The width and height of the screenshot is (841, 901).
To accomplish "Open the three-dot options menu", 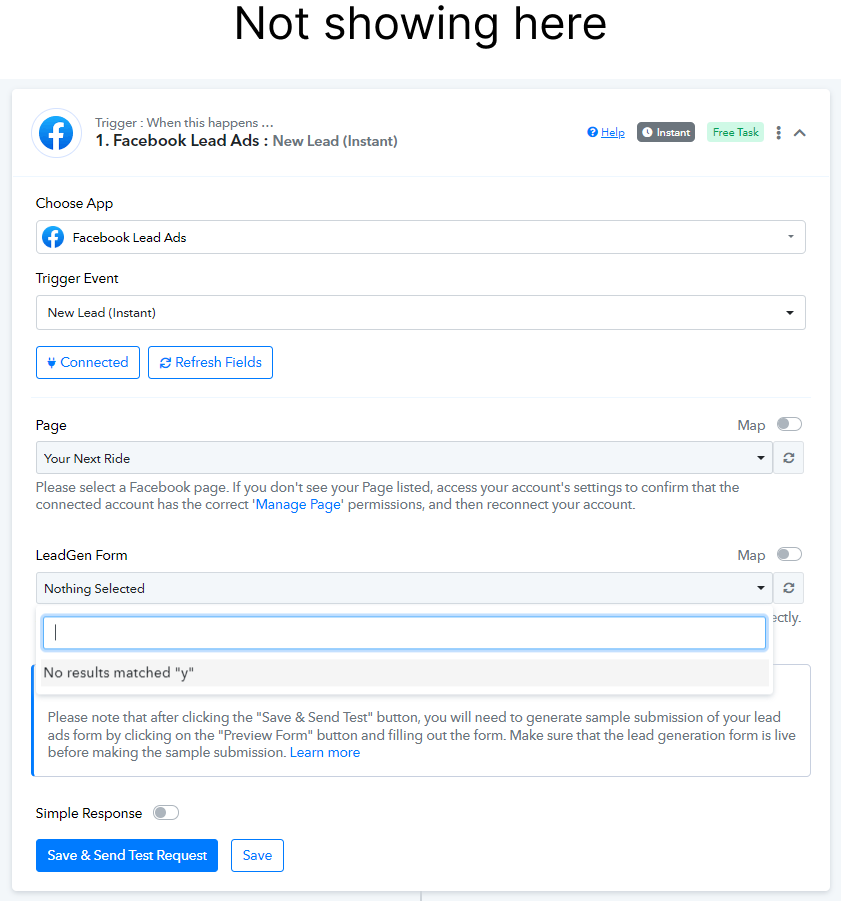I will click(778, 133).
